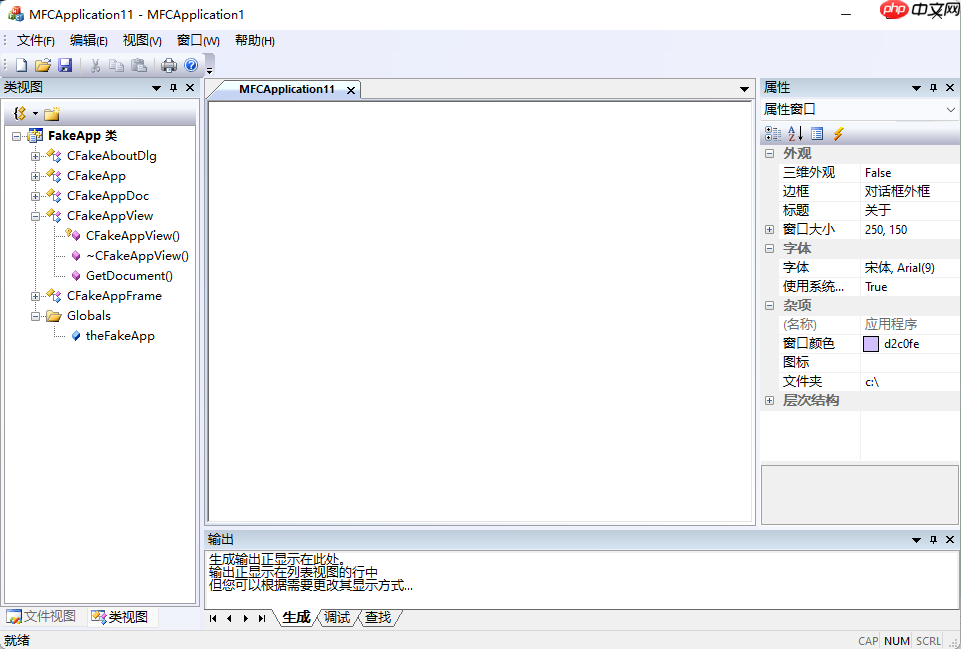Open an existing project file
This screenshot has width=961, height=649.
[43, 64]
